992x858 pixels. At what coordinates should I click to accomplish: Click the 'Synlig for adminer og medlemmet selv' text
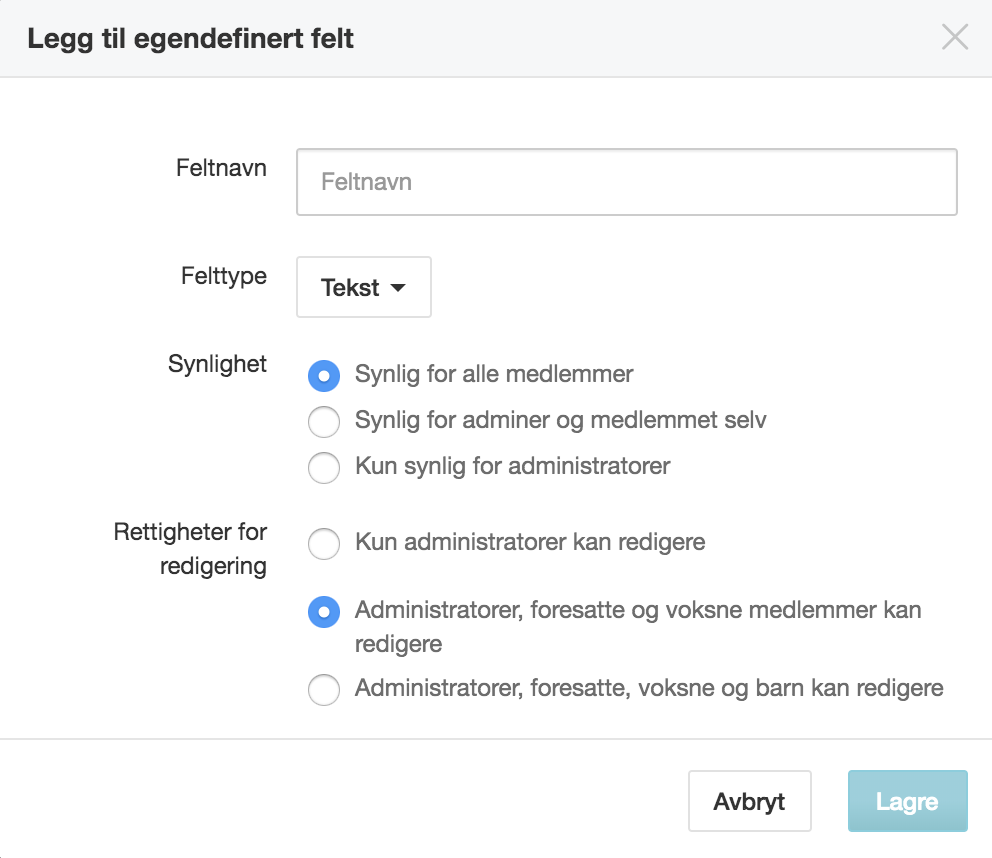(x=561, y=420)
